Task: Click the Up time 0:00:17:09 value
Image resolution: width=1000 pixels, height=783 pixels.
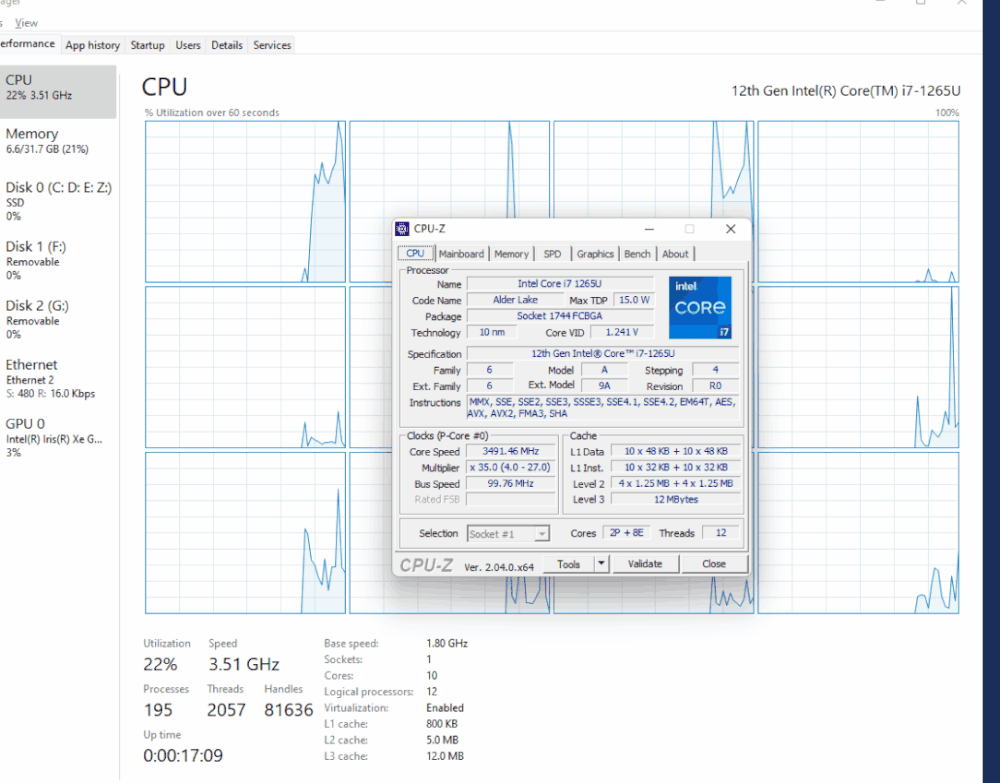Action: pos(183,756)
